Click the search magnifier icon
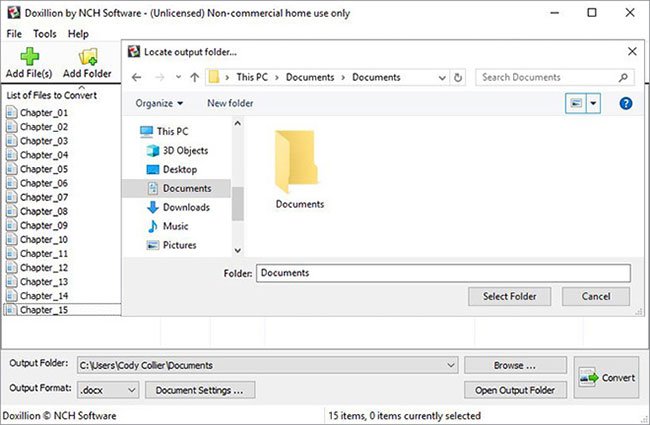 click(623, 78)
